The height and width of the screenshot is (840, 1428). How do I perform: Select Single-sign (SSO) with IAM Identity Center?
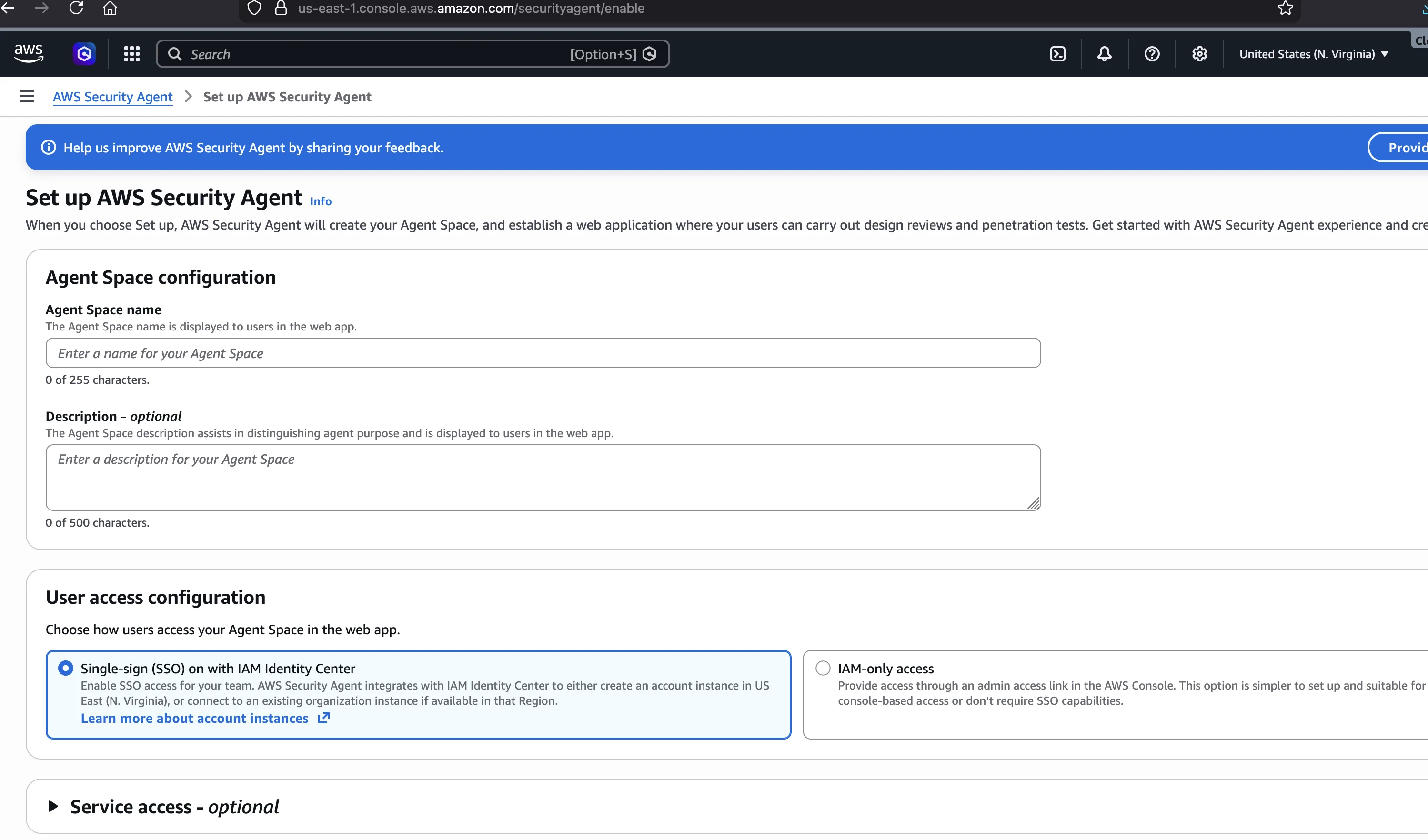coord(66,668)
